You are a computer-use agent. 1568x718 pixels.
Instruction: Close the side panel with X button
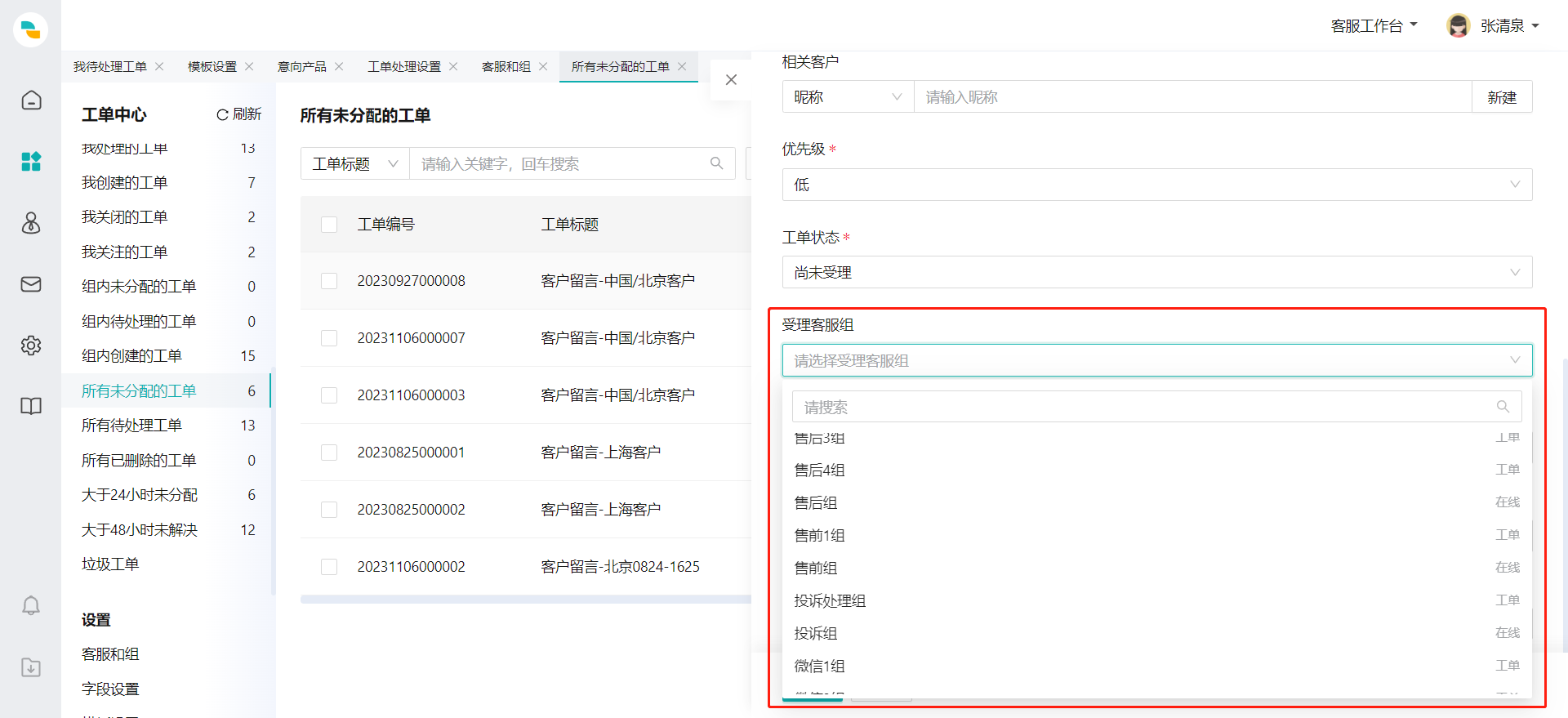pos(732,79)
